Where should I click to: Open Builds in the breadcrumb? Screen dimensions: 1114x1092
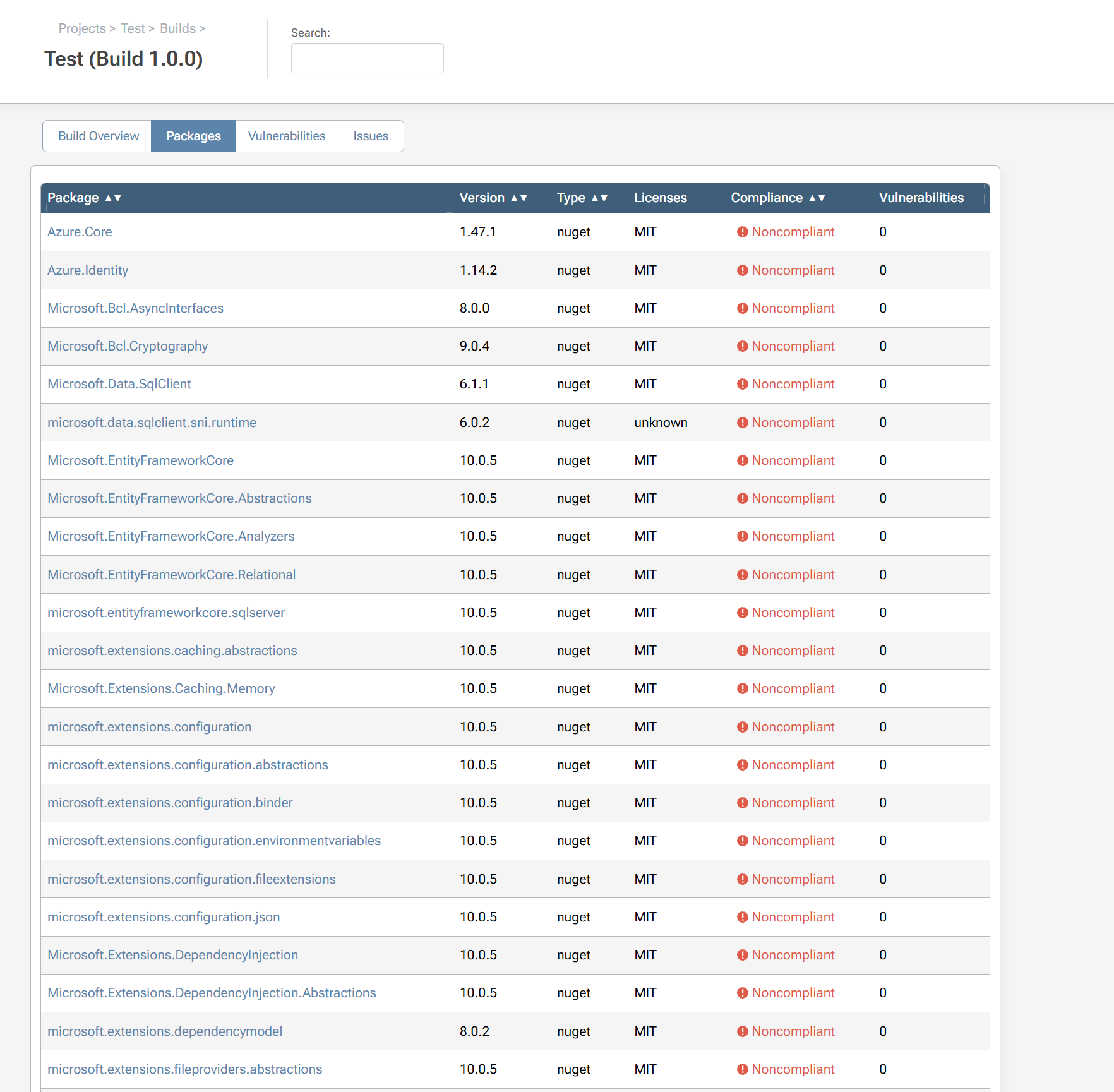click(x=178, y=28)
